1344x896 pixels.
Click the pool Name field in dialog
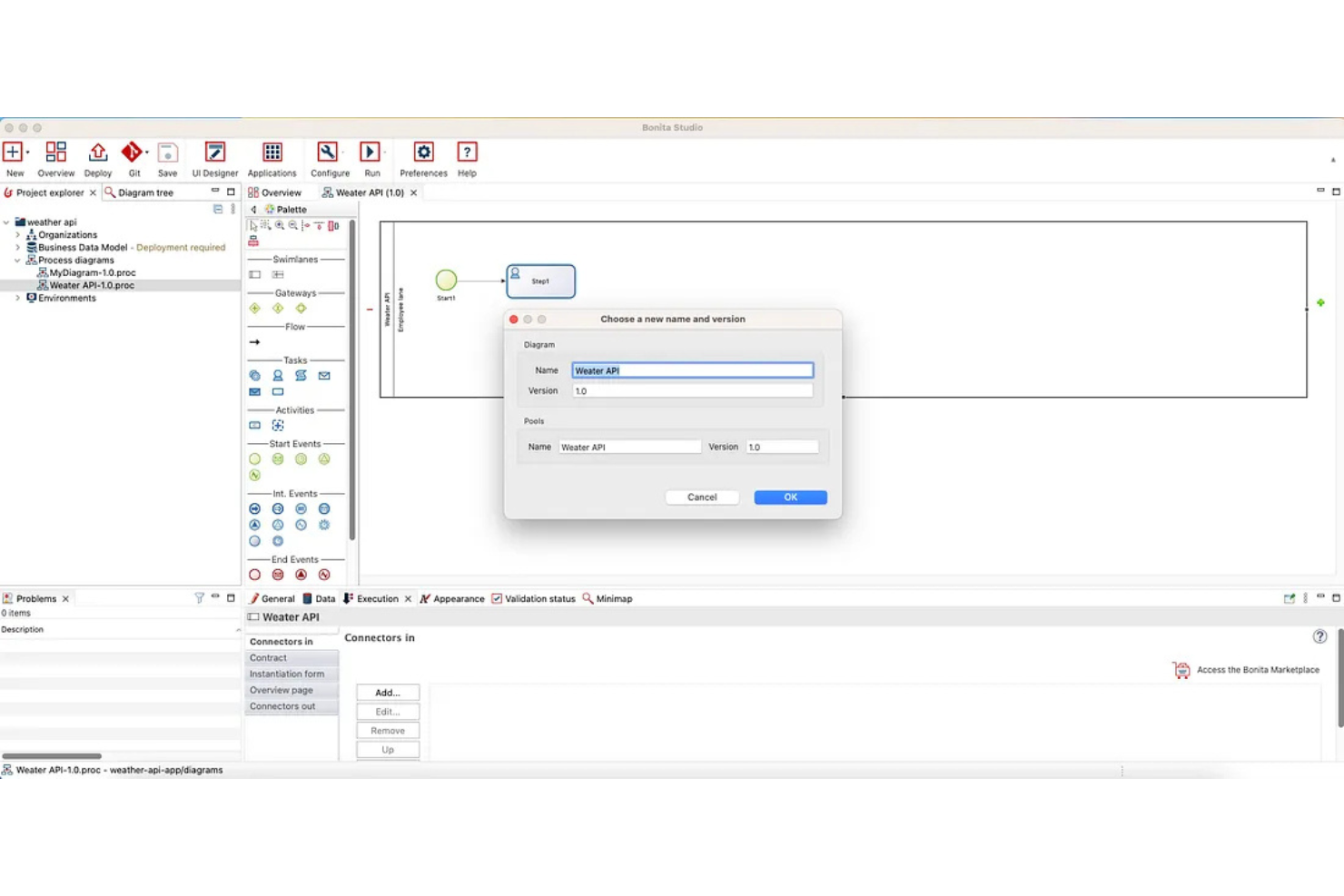tap(629, 447)
